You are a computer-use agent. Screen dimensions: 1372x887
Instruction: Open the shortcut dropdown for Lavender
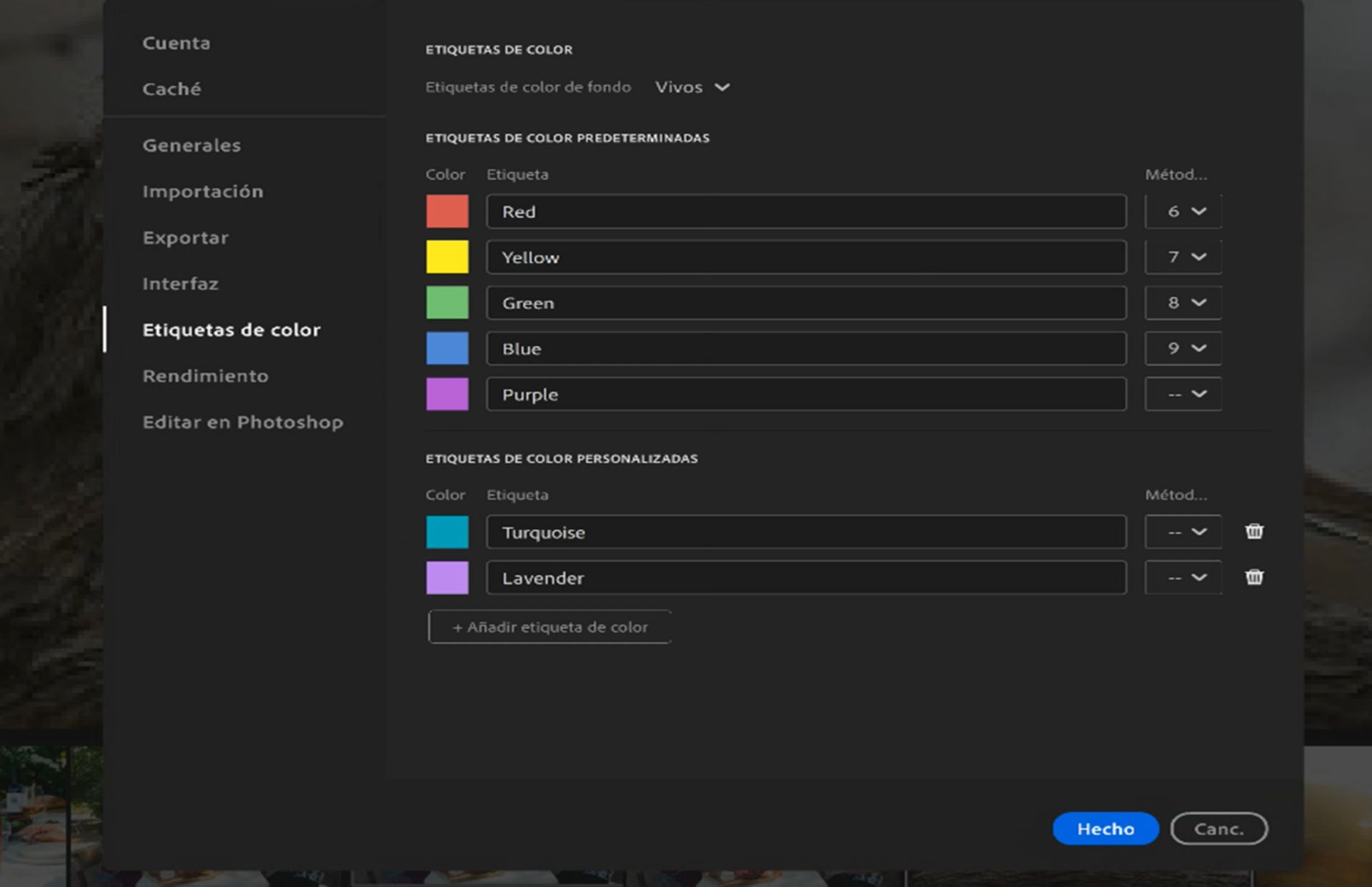(x=1183, y=578)
